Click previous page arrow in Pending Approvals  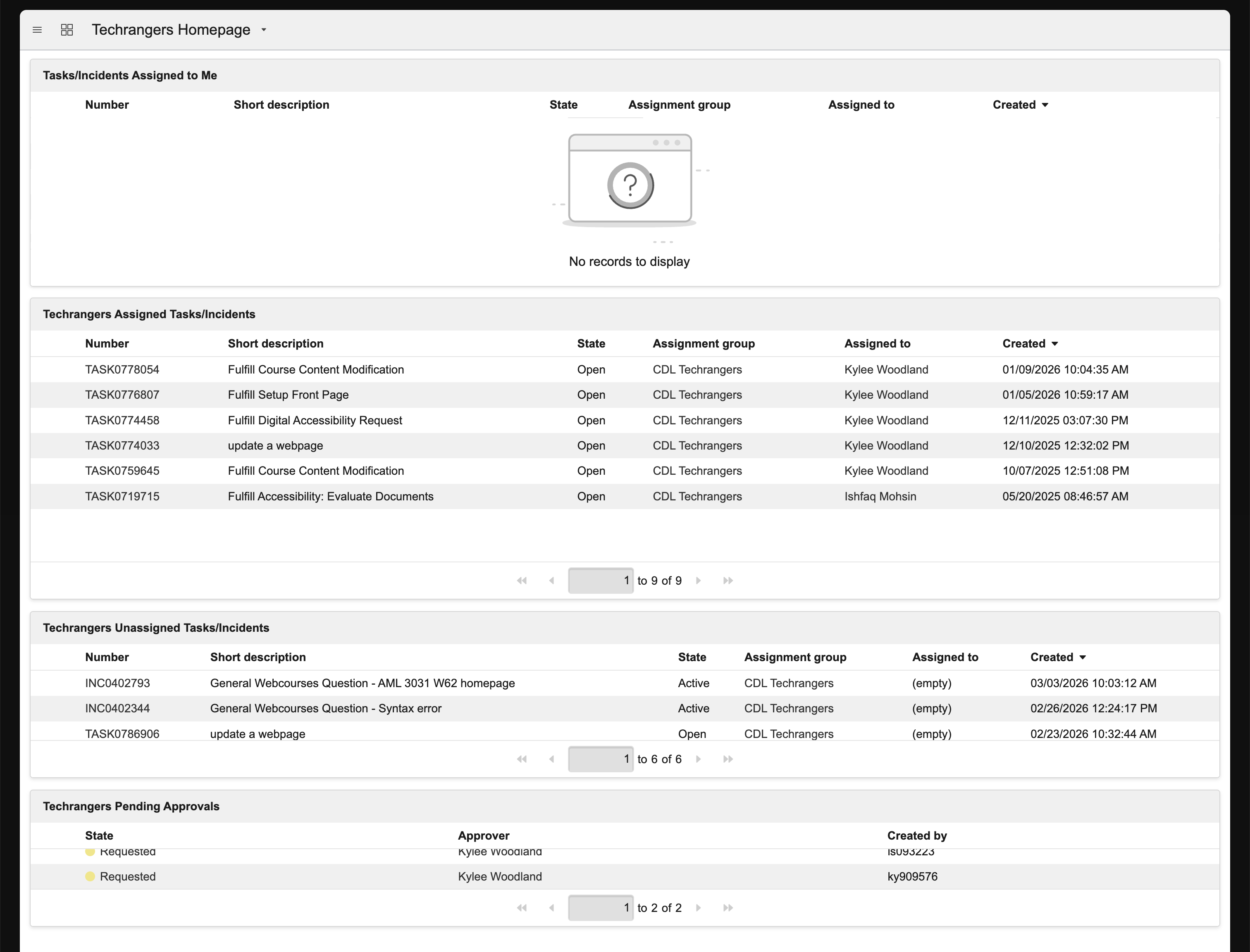click(x=551, y=907)
